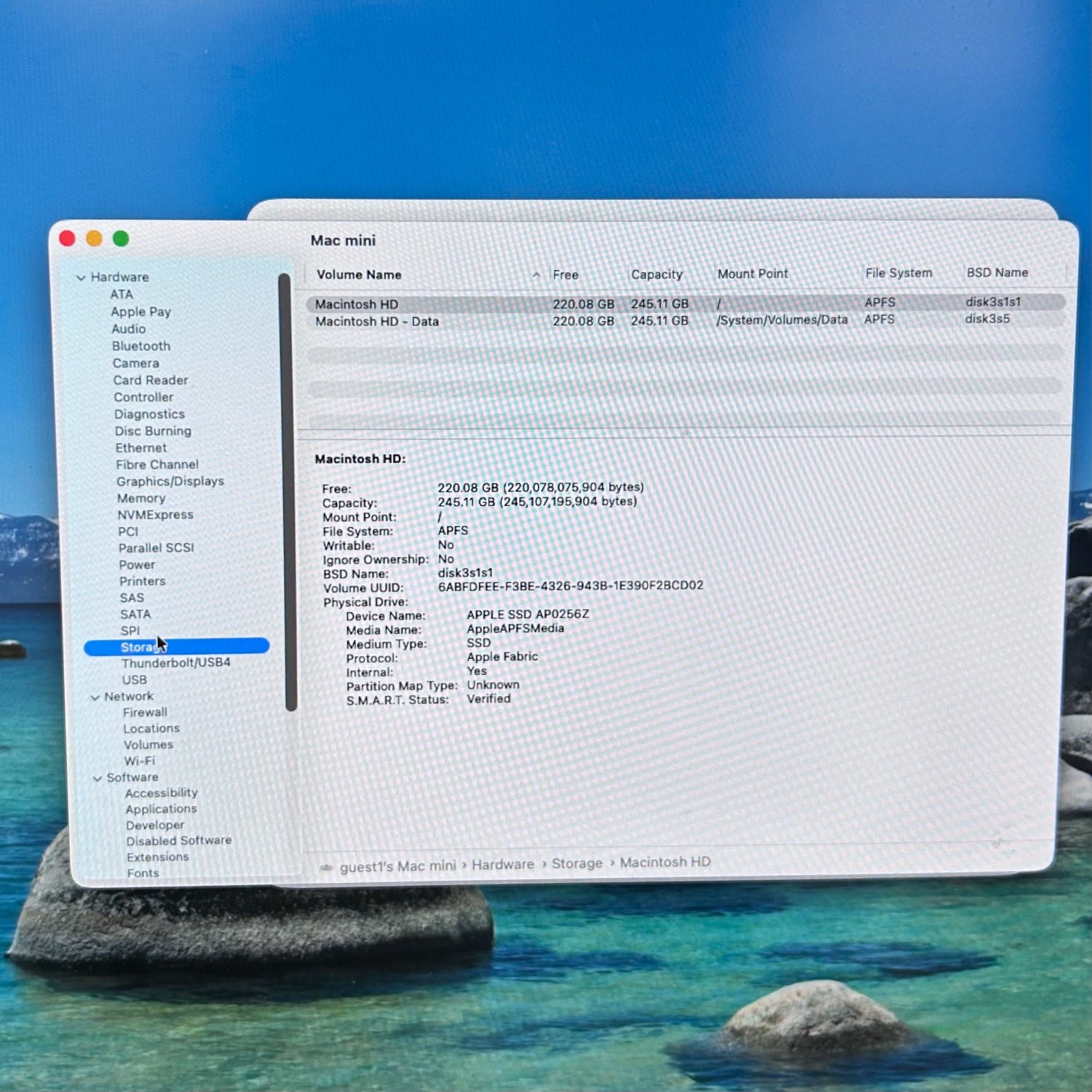Viewport: 1092px width, 1092px height.
Task: Select Wi-Fi under Network
Action: click(139, 761)
